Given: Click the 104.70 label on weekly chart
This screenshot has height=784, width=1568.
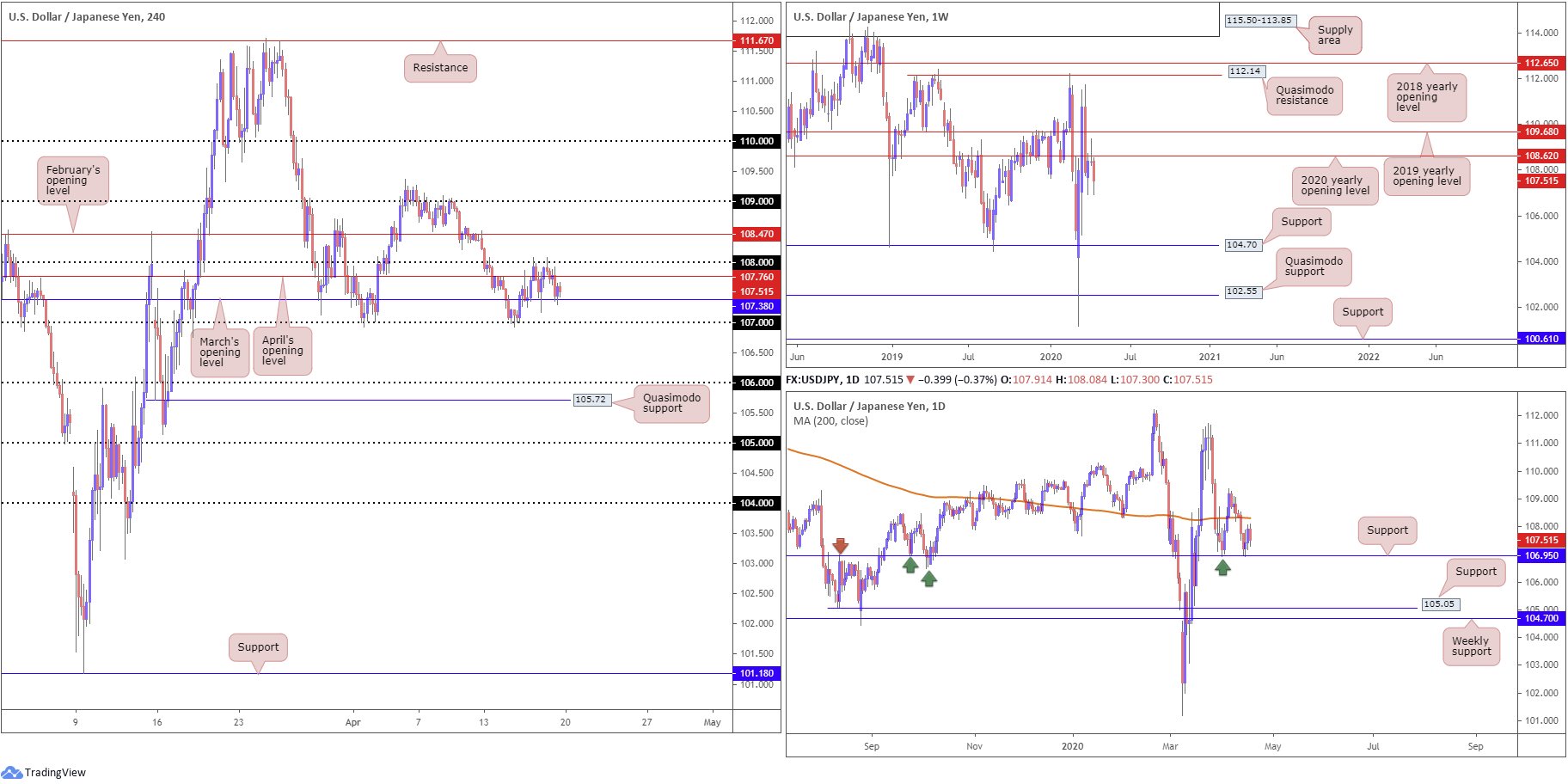Looking at the screenshot, I should (x=1241, y=245).
